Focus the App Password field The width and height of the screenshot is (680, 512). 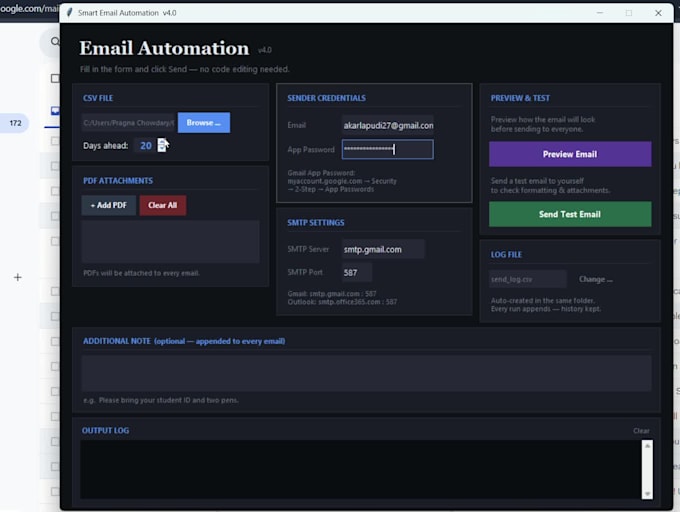click(x=387, y=149)
